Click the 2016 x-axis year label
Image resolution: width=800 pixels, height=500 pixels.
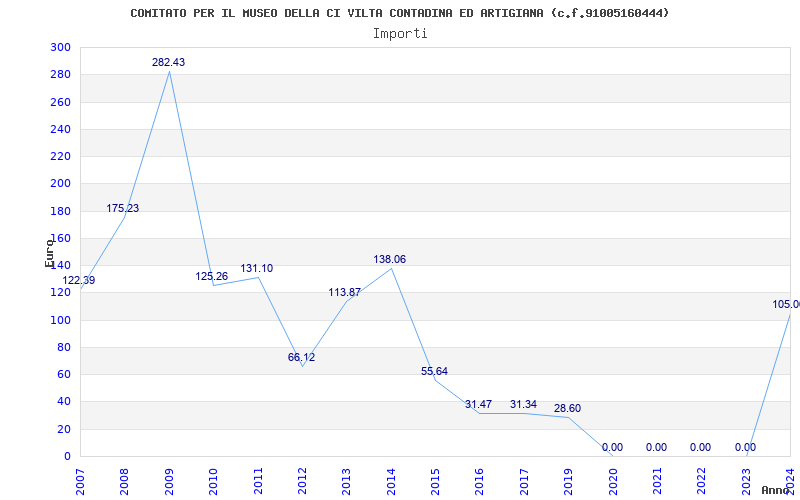480,481
